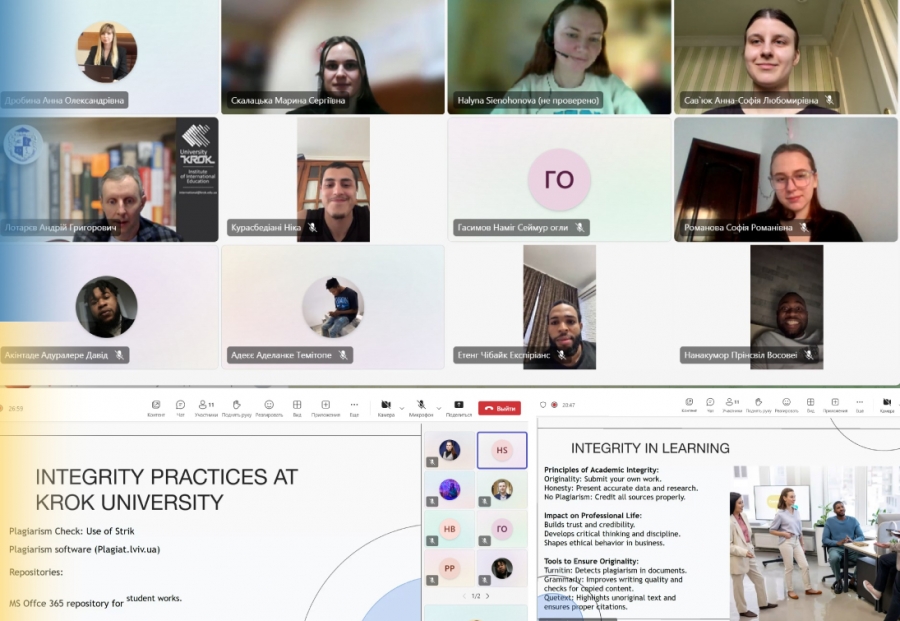The image size is (900, 621).
Task: Select the PP participant thumbnail
Action: 449,568
